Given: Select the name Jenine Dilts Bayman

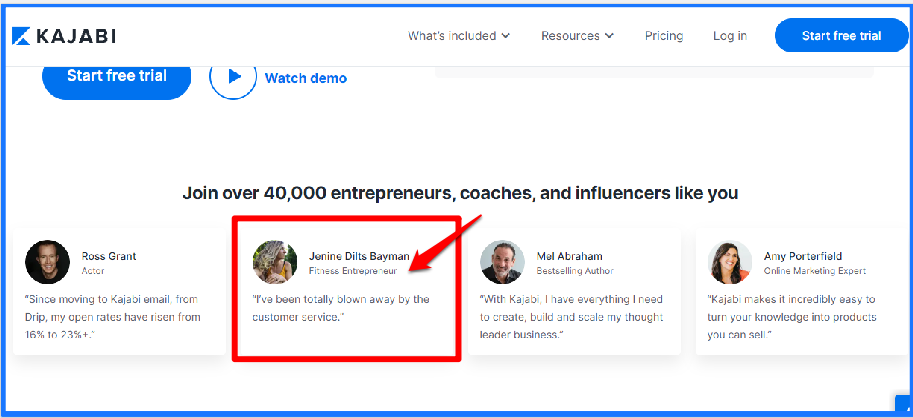Looking at the screenshot, I should tap(359, 256).
